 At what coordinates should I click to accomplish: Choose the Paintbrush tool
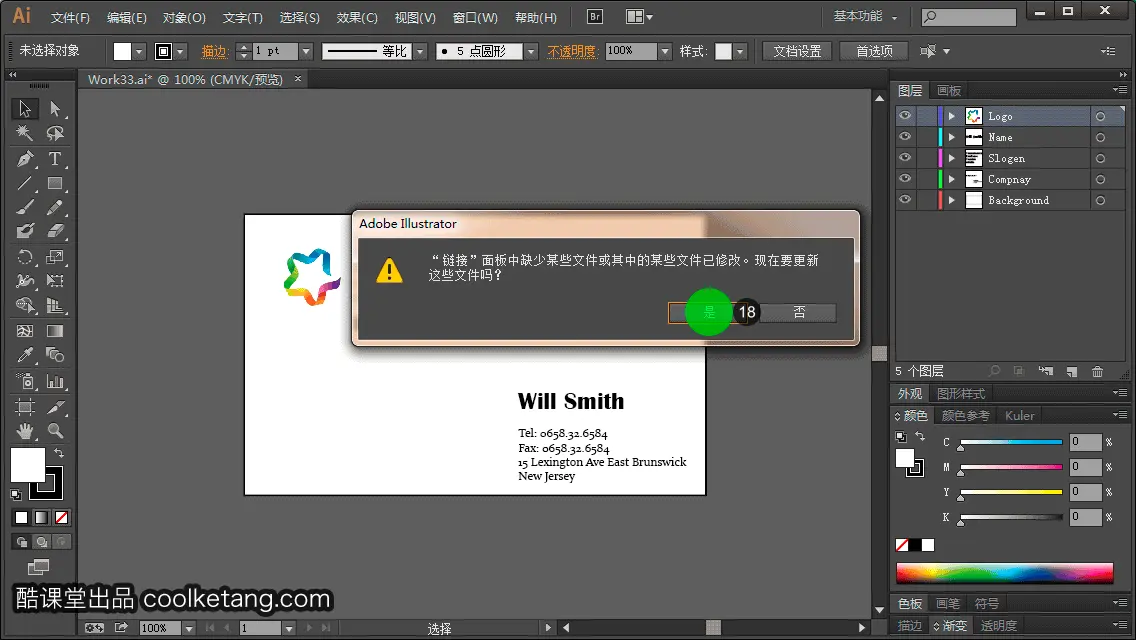pyautogui.click(x=25, y=207)
